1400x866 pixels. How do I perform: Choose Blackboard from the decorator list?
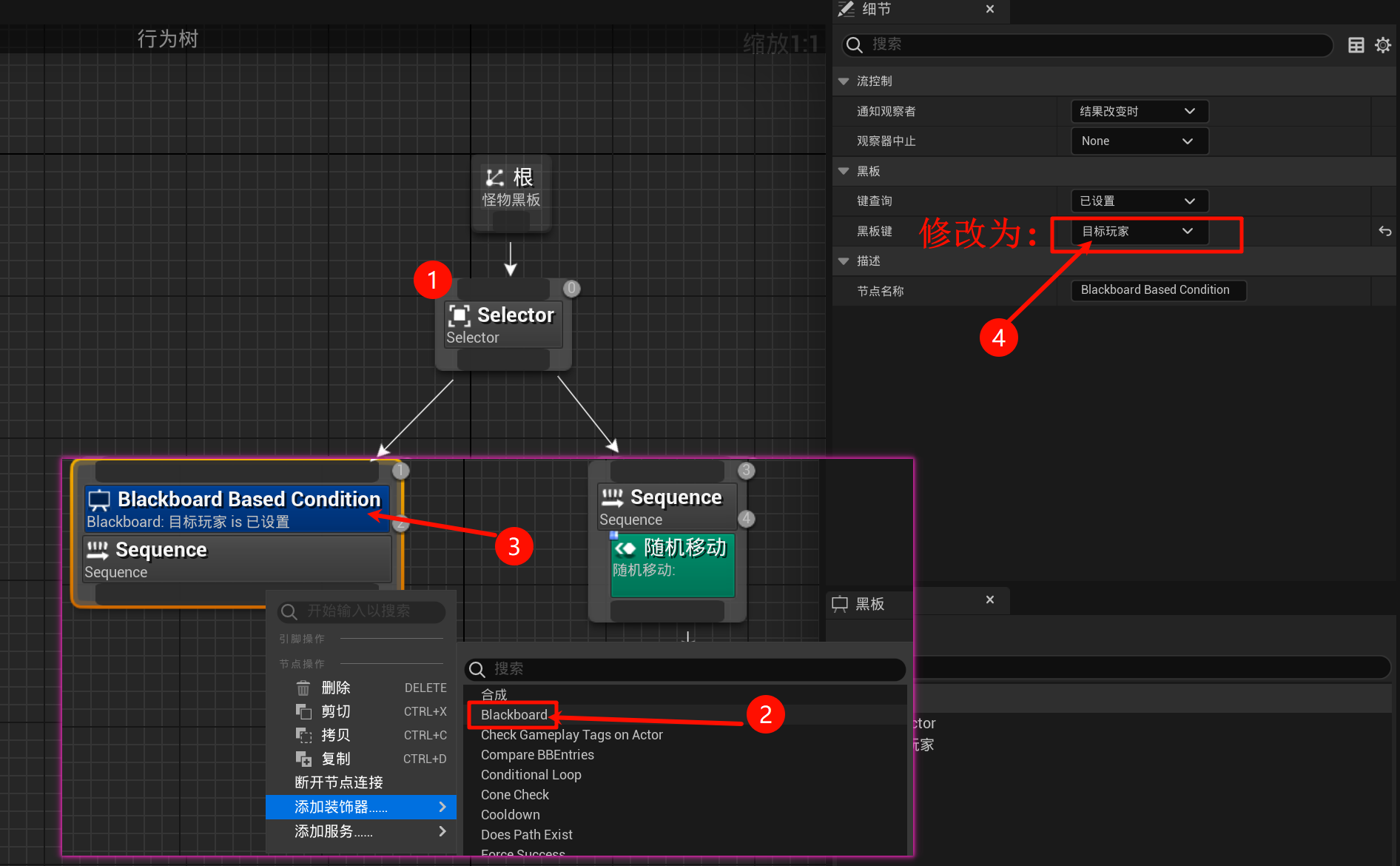coord(514,715)
